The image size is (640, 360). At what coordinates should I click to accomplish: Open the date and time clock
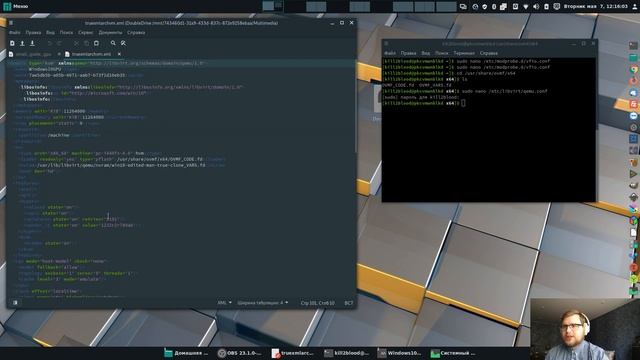click(595, 7)
